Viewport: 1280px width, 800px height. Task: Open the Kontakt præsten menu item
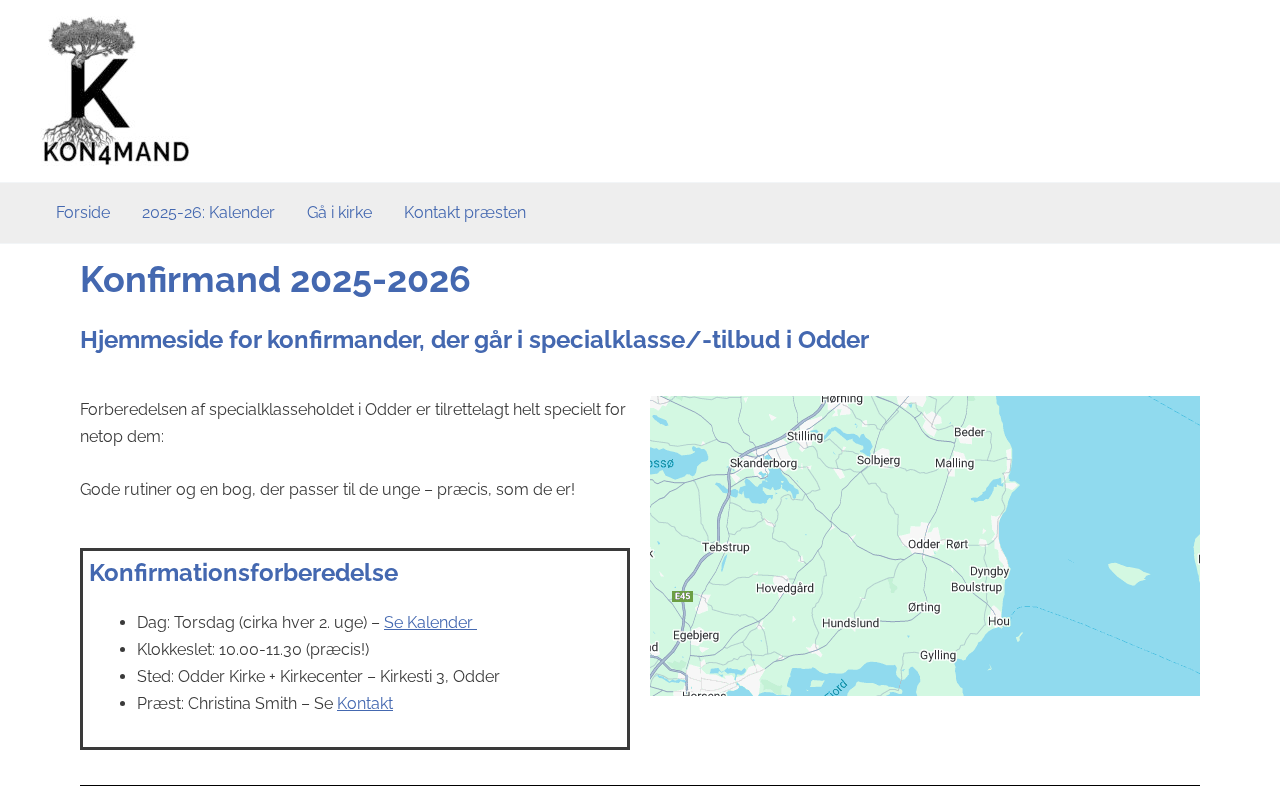tap(465, 213)
